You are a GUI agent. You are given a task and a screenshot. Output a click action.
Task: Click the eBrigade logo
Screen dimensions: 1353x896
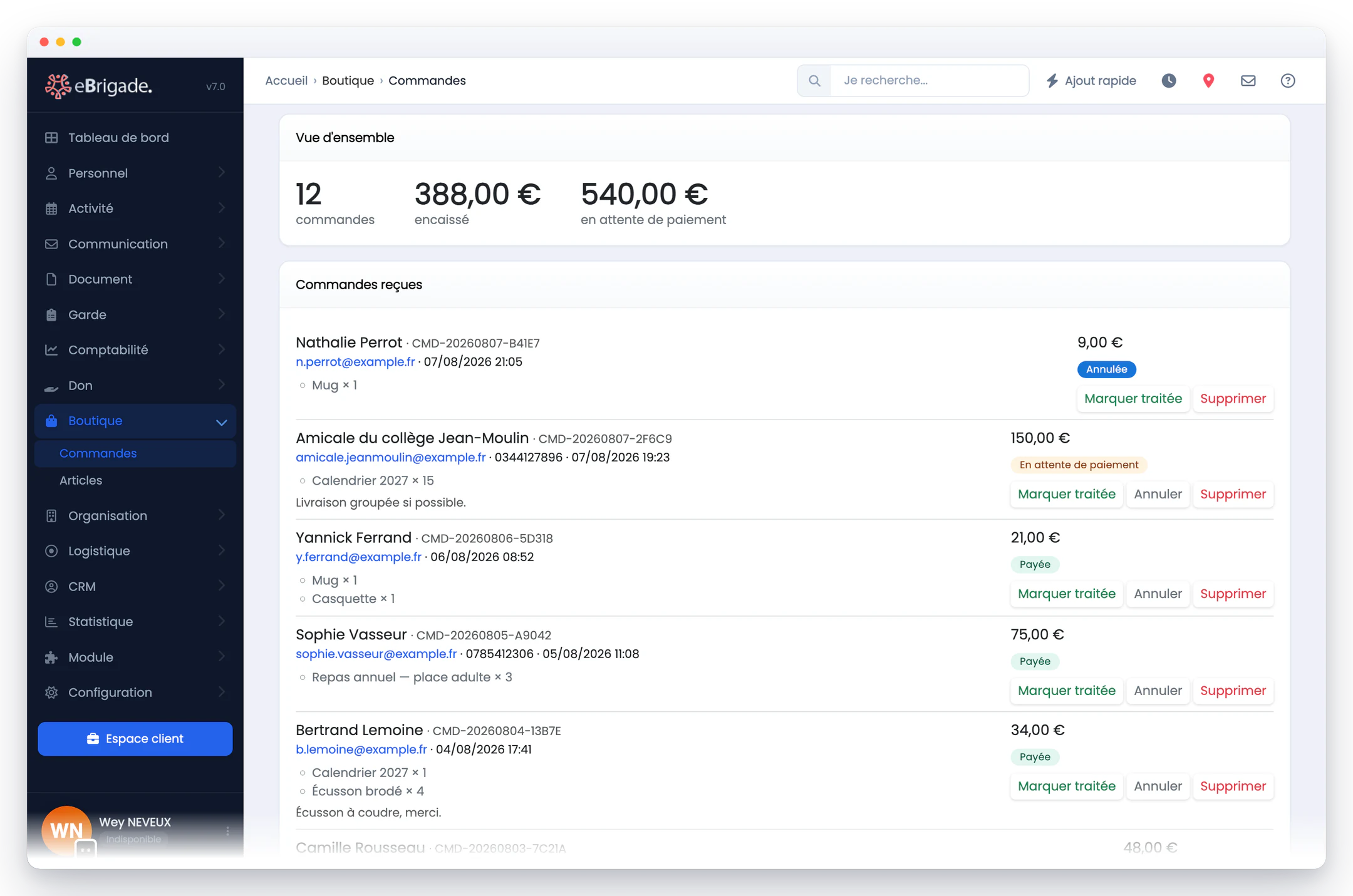coord(98,86)
